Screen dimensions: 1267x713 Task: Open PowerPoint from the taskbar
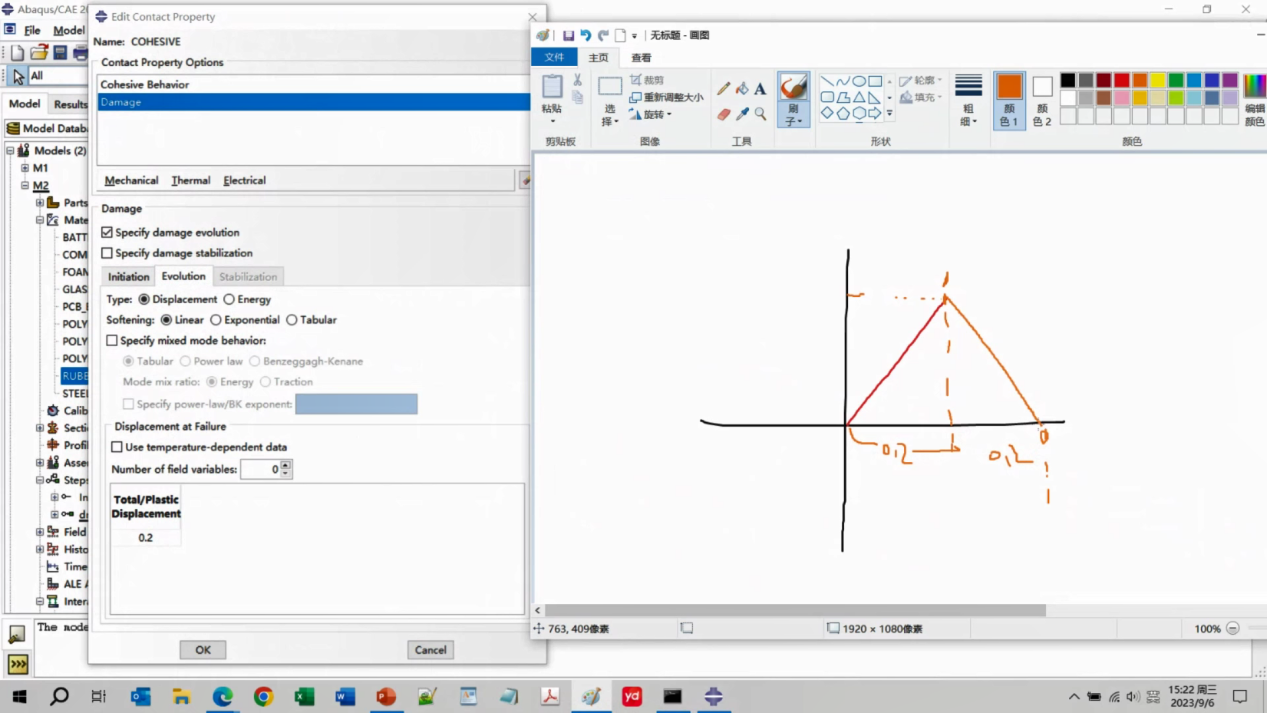tap(386, 696)
